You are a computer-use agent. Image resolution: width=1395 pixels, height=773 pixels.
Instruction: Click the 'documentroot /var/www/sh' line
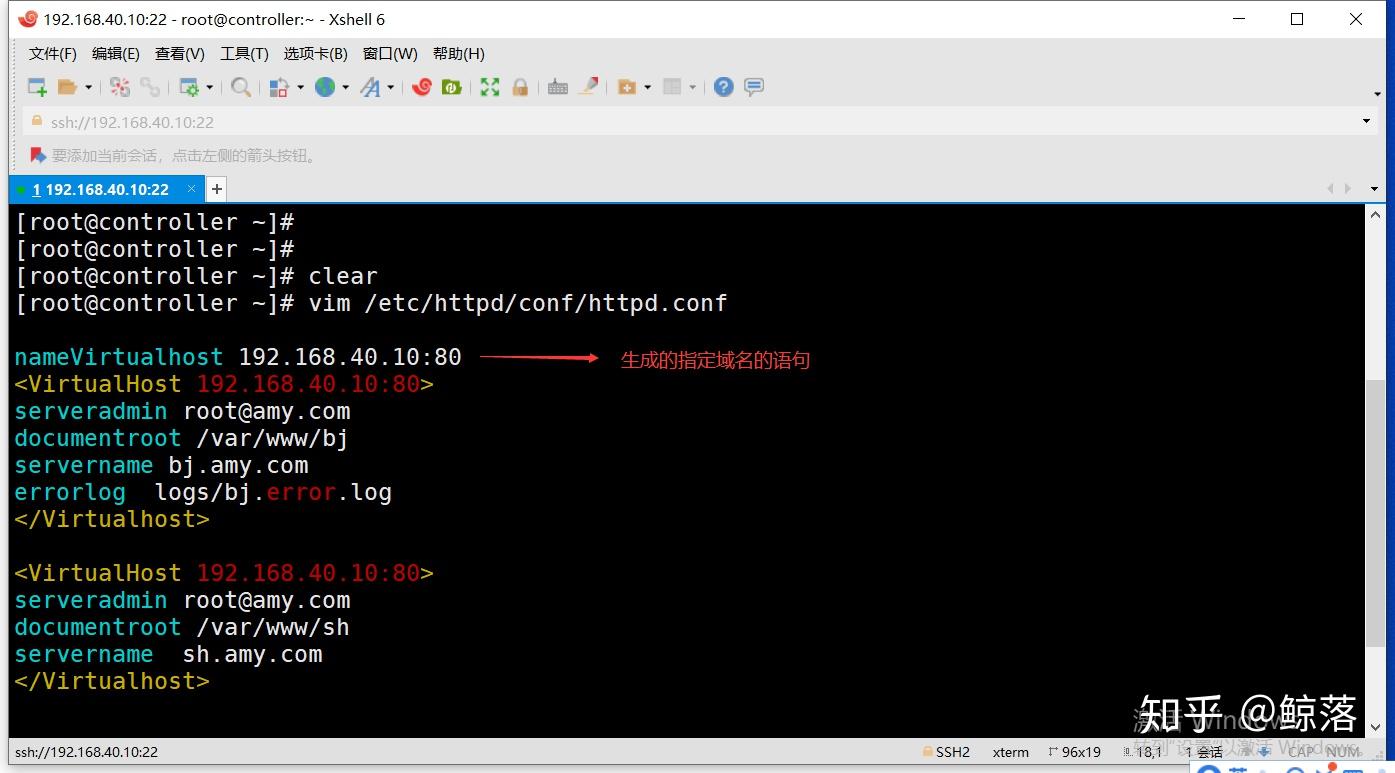pos(182,627)
